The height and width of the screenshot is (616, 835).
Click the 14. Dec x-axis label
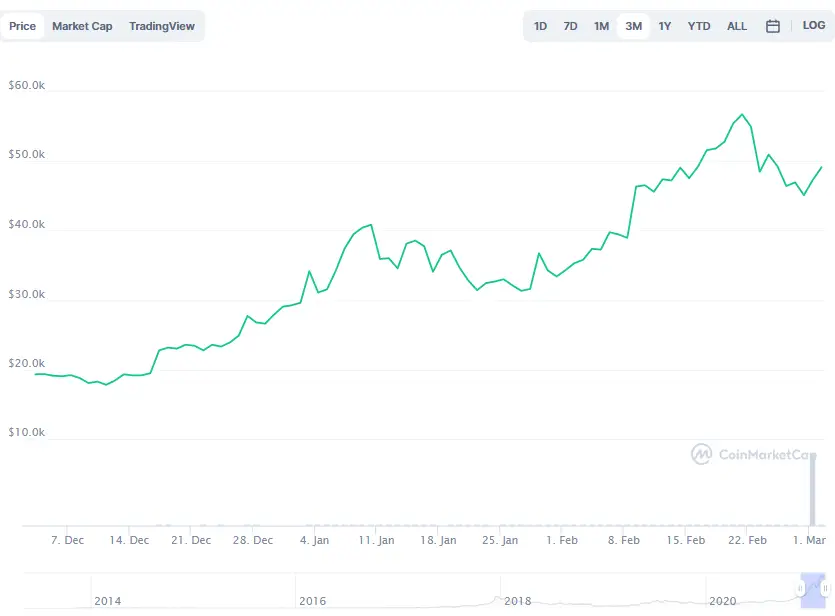tap(129, 540)
